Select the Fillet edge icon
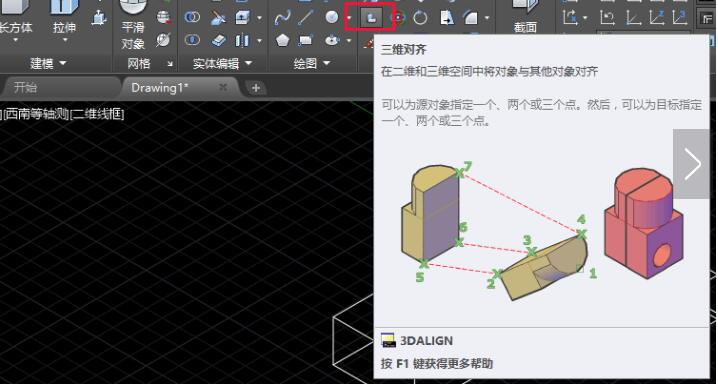 pyautogui.click(x=471, y=18)
